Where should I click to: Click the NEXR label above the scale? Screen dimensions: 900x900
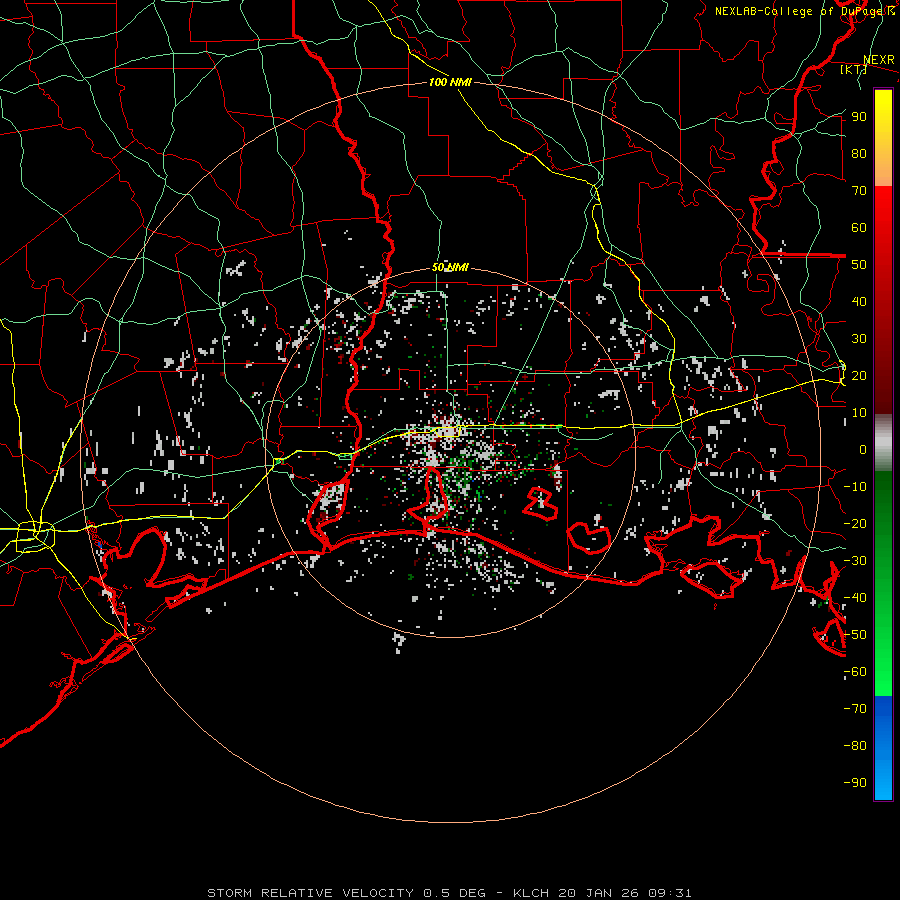[878, 60]
